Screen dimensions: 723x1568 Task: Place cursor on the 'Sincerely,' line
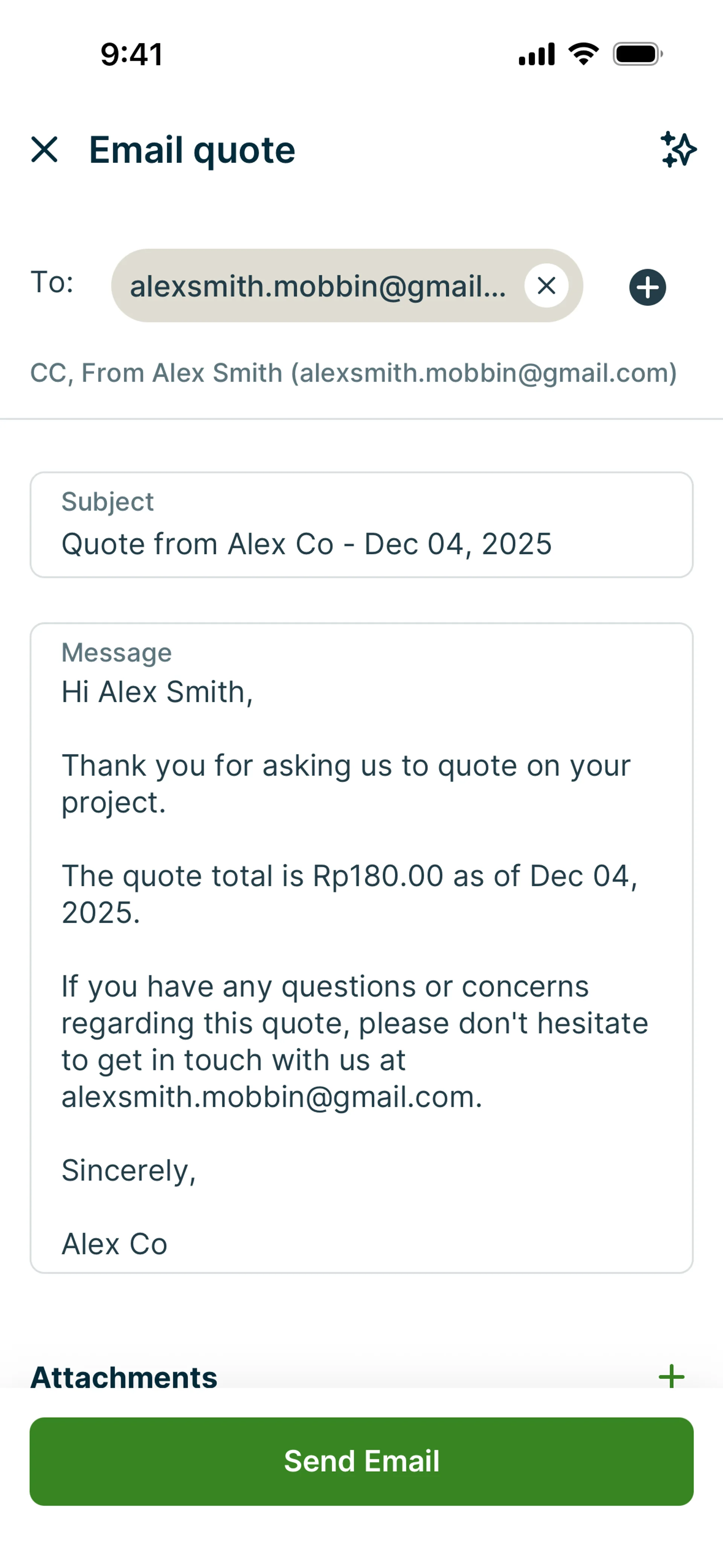coord(129,1171)
